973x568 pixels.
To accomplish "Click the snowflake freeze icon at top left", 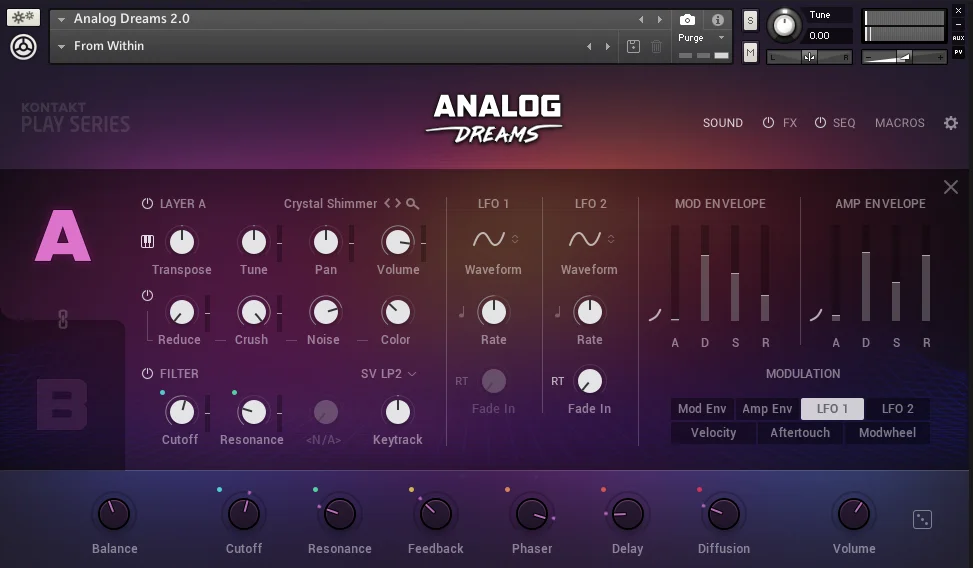I will tap(24, 17).
